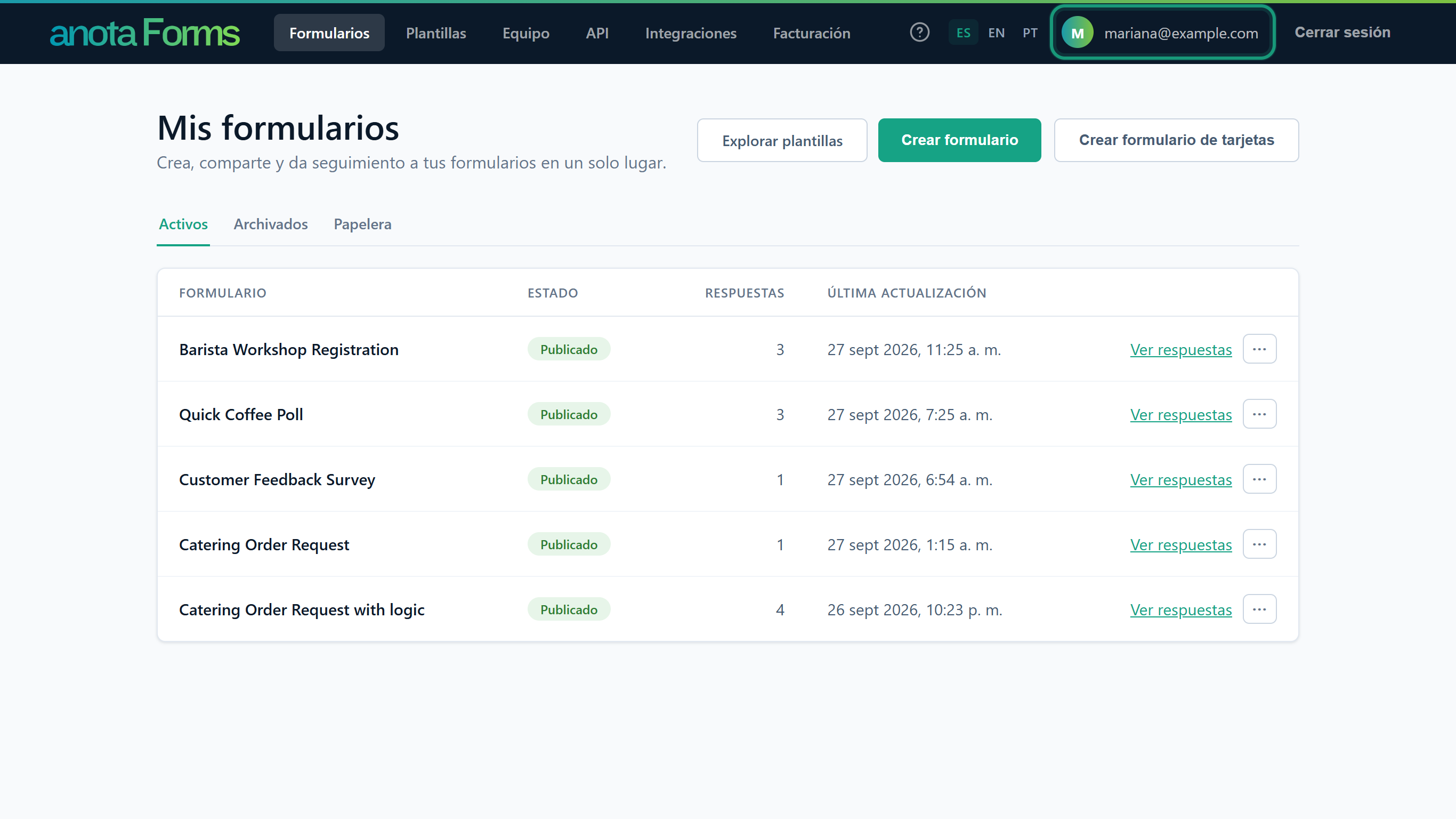Open more options for Customer Feedback Survey

(x=1259, y=479)
